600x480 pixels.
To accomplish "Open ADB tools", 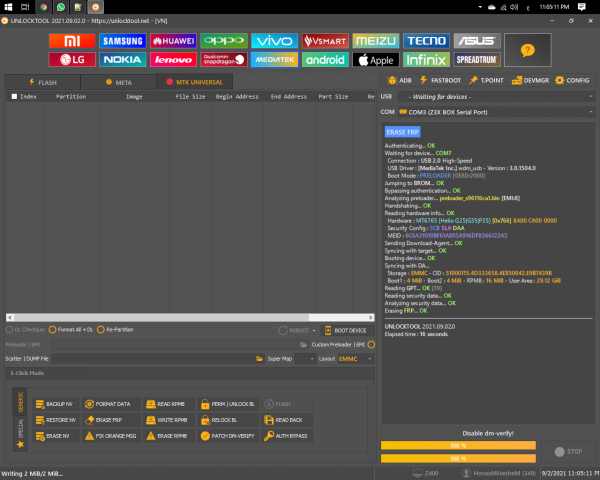I will pyautogui.click(x=399, y=80).
